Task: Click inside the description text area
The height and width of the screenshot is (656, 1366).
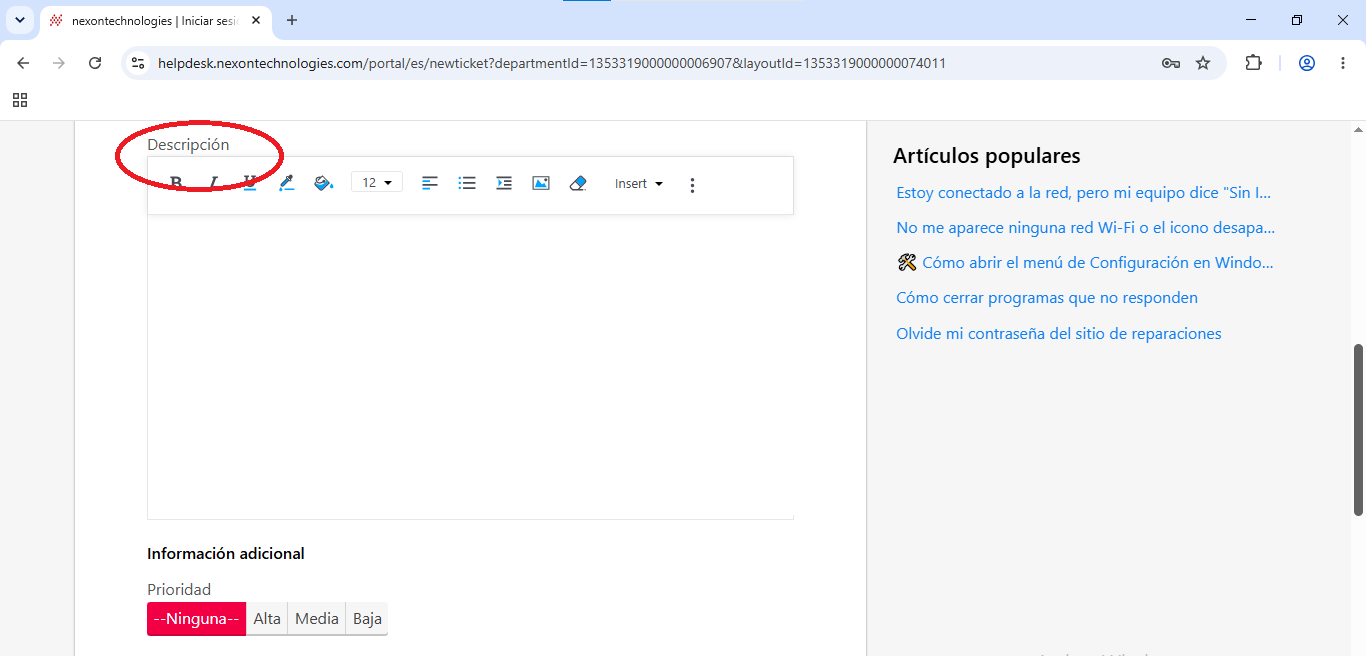Action: [x=470, y=366]
